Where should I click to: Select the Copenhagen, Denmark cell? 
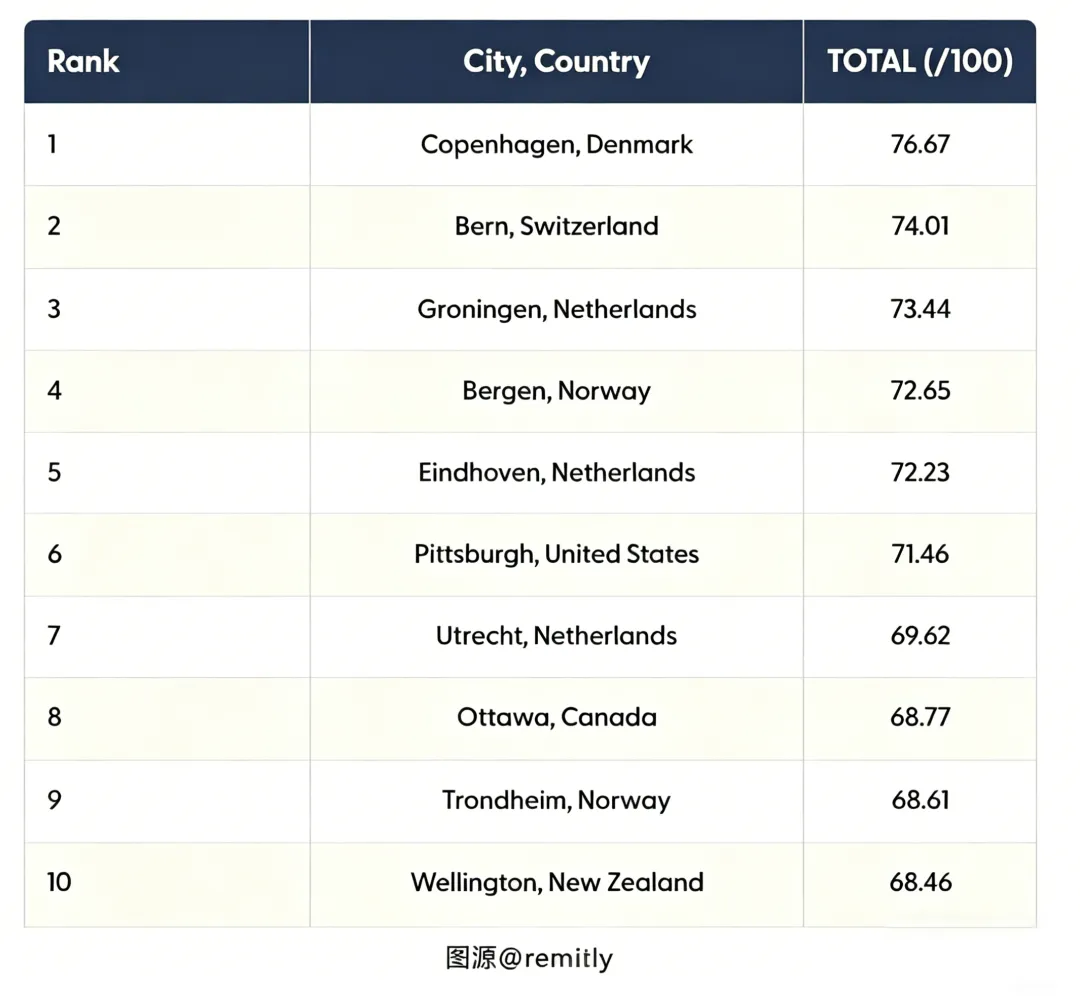pyautogui.click(x=556, y=145)
